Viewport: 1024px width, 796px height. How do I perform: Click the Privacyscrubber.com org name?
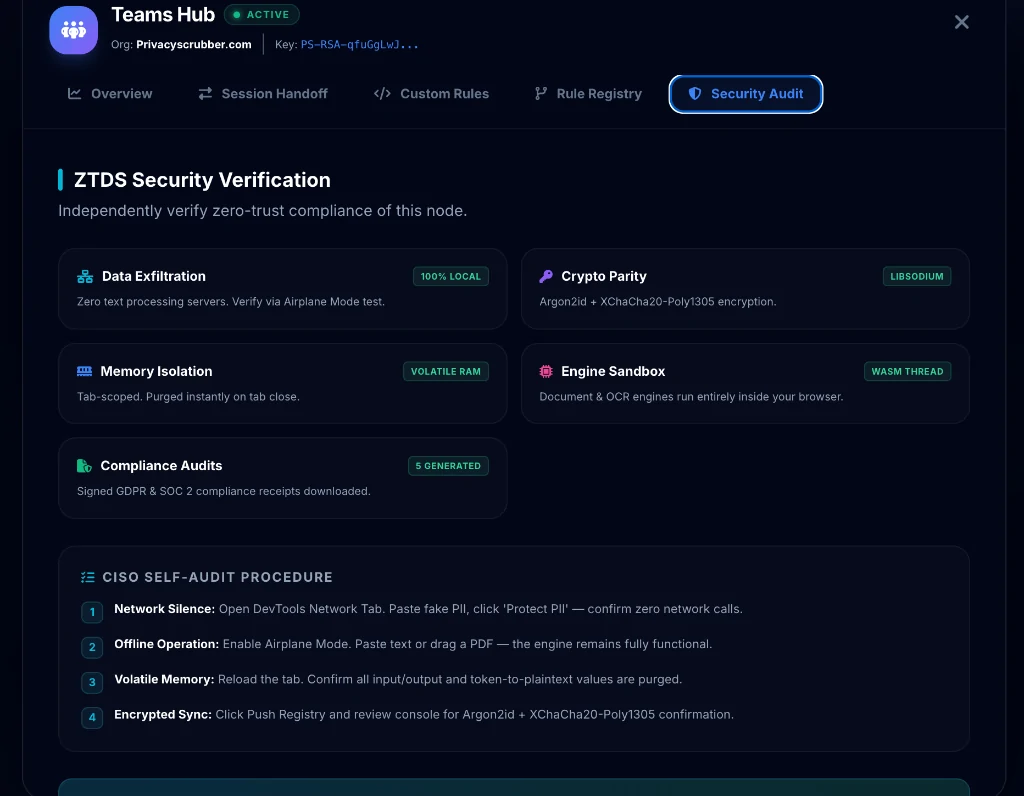194,44
